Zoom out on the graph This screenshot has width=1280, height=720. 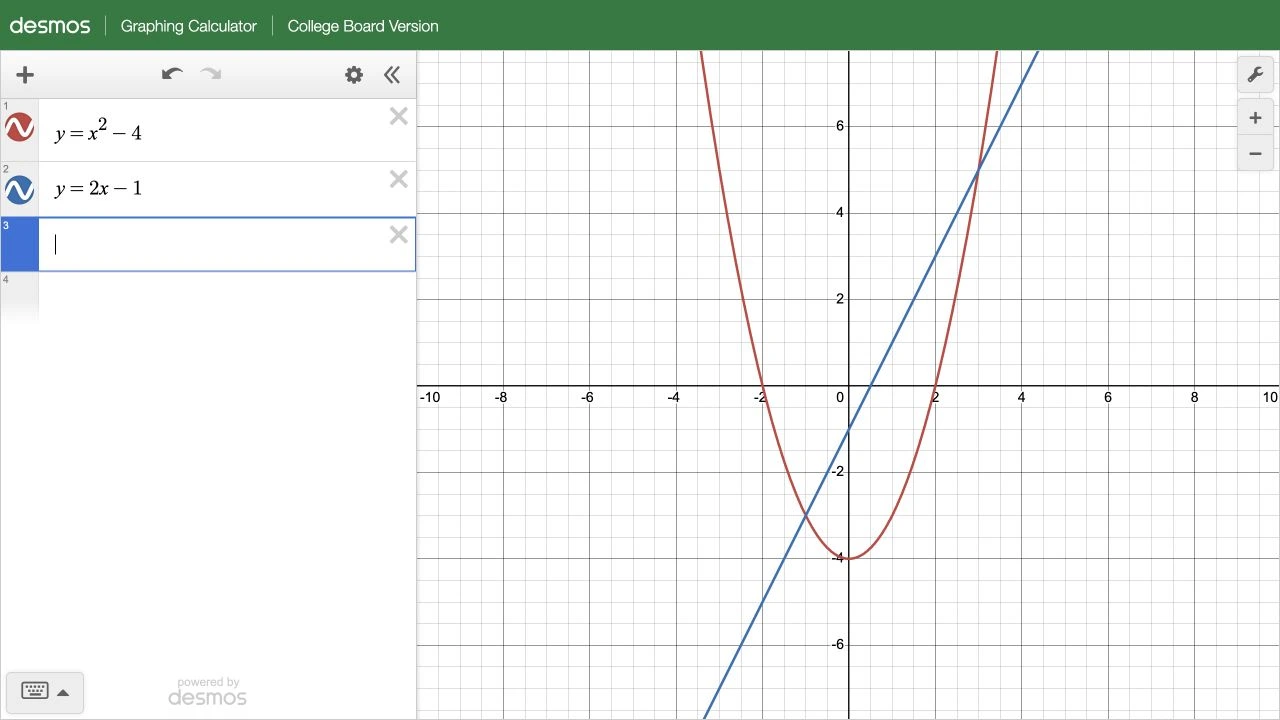(x=1255, y=153)
